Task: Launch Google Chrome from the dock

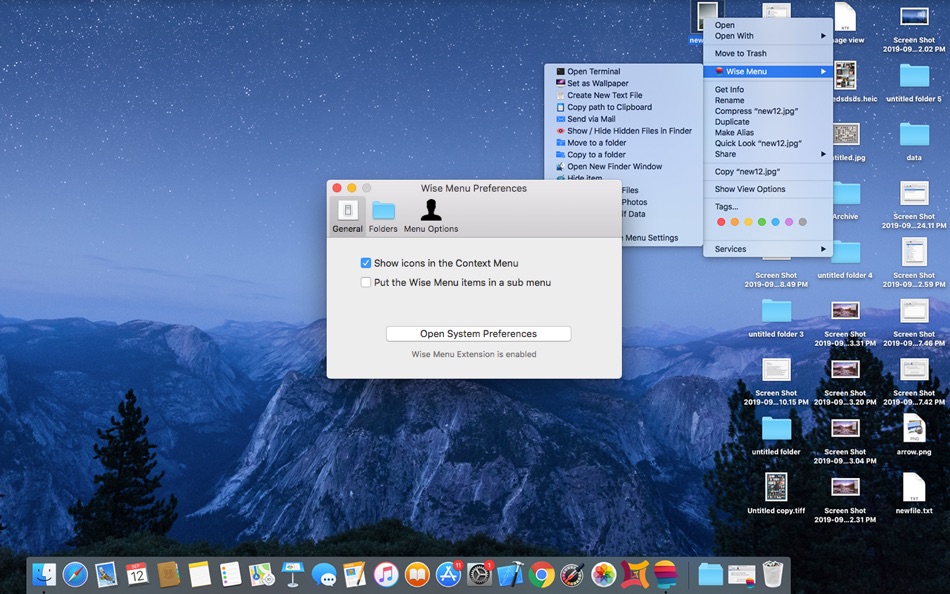Action: (x=542, y=574)
